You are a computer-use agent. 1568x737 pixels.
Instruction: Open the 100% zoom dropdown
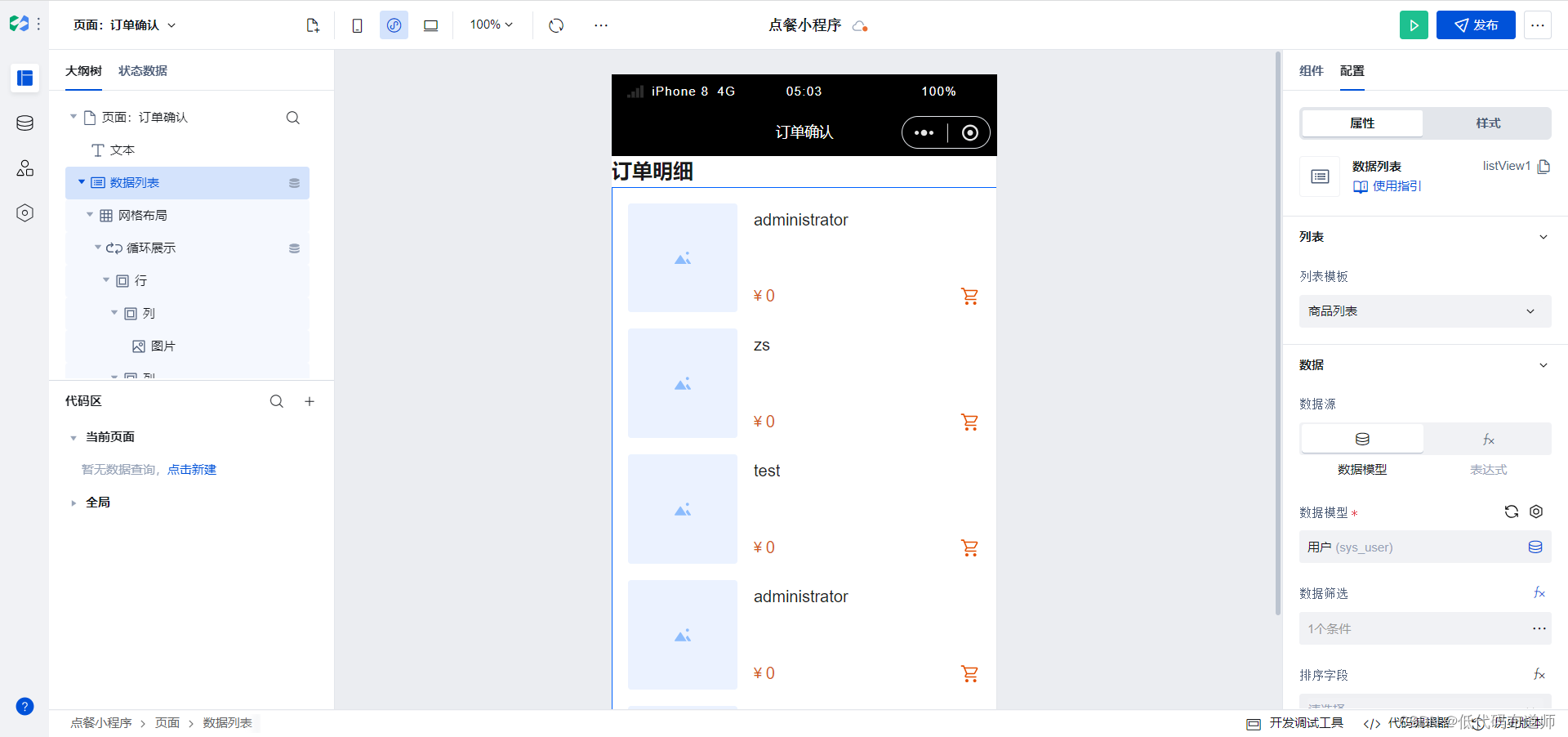[491, 25]
